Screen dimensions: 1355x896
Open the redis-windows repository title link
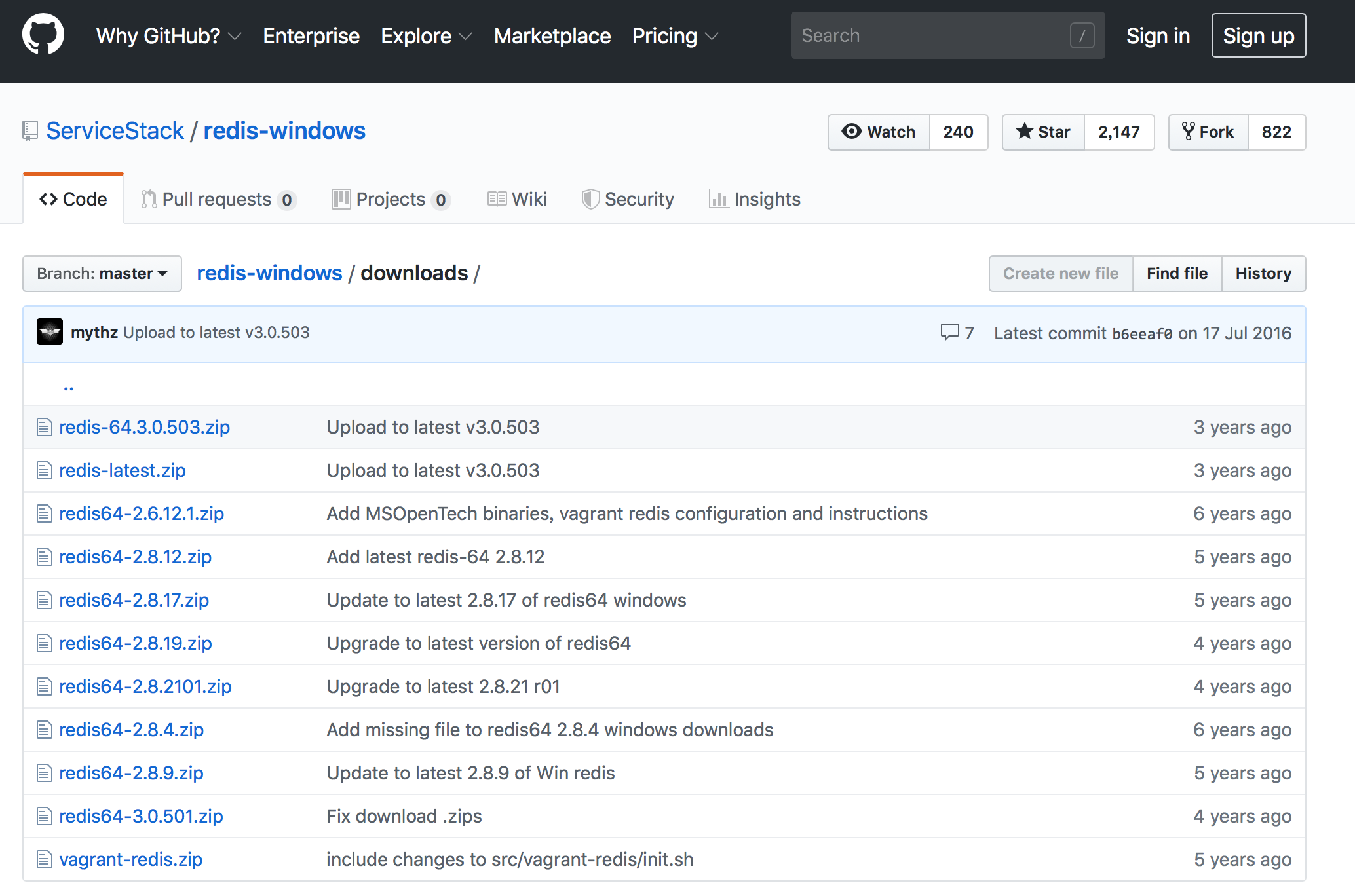pos(284,131)
